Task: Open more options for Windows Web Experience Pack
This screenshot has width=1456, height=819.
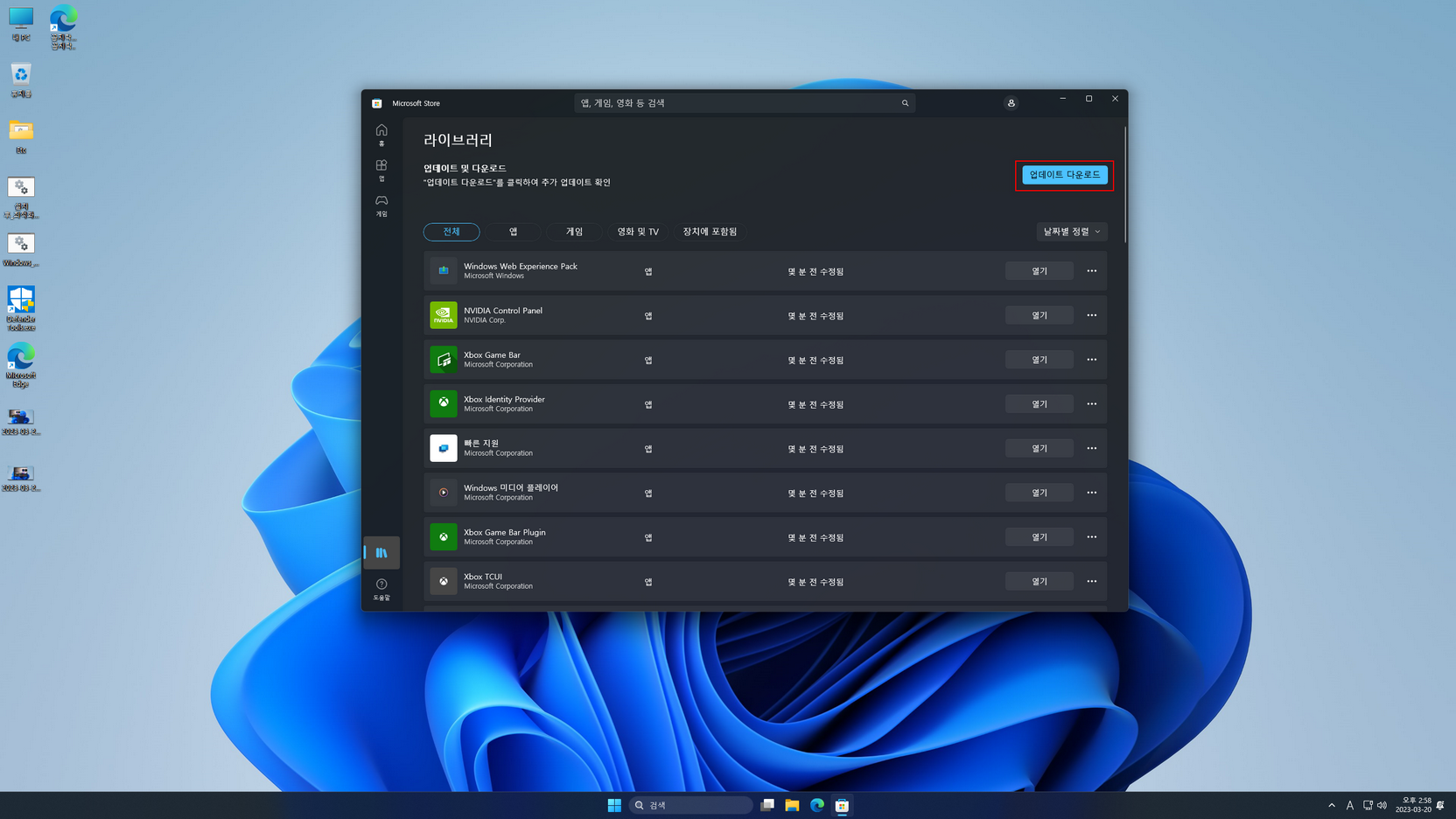Action: [x=1091, y=271]
